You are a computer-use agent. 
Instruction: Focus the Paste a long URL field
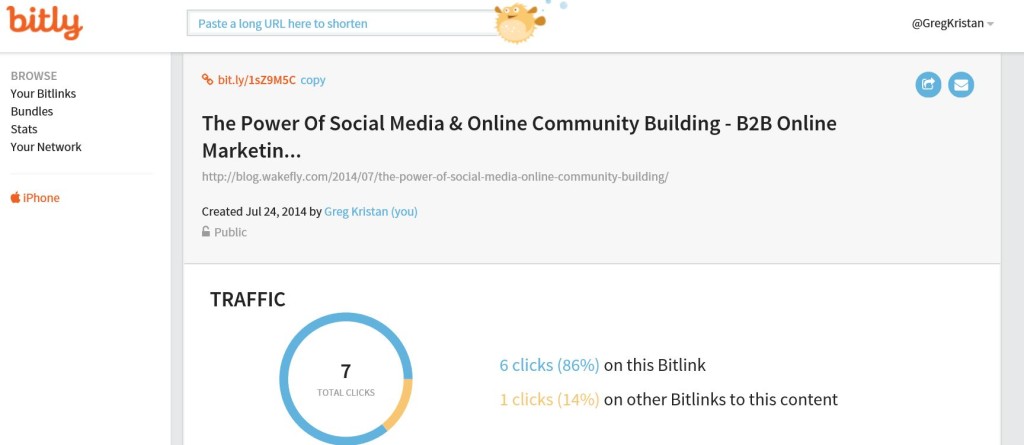343,24
